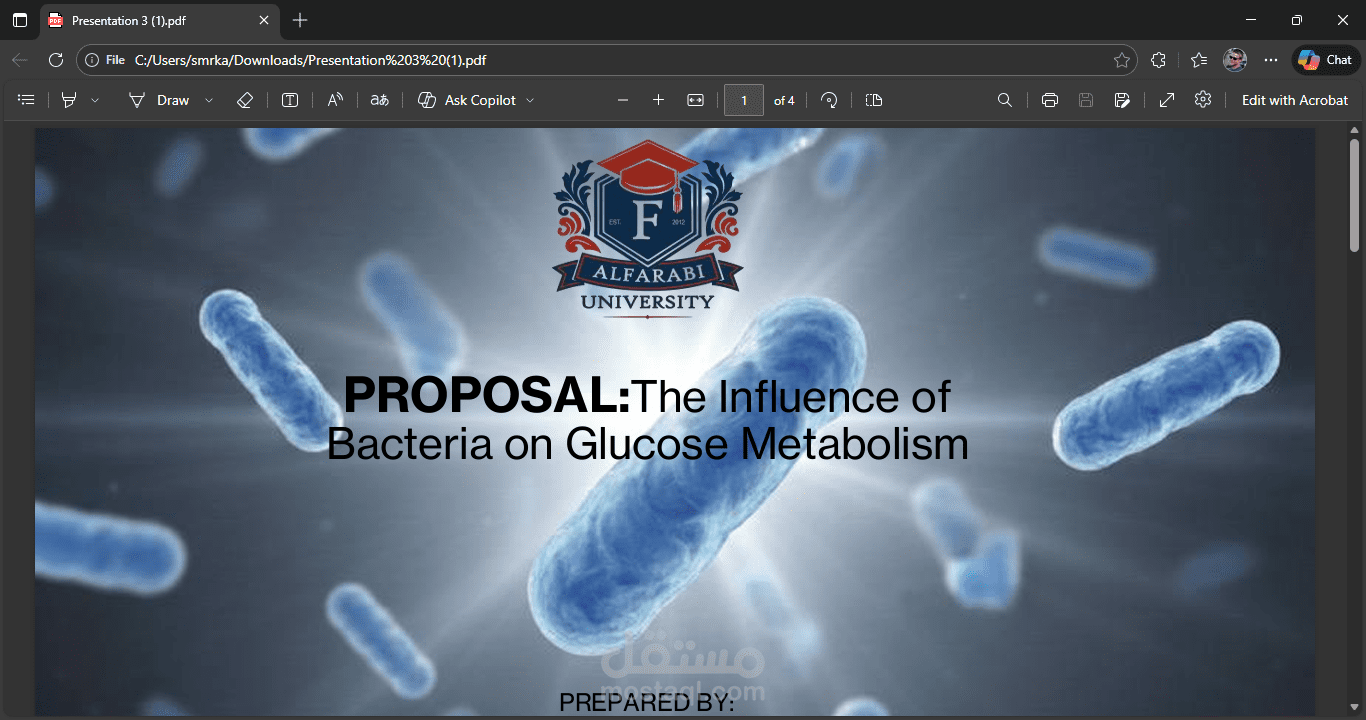Click the Edit with Acrobat button
Image resolution: width=1366 pixels, height=720 pixels.
pos(1295,99)
